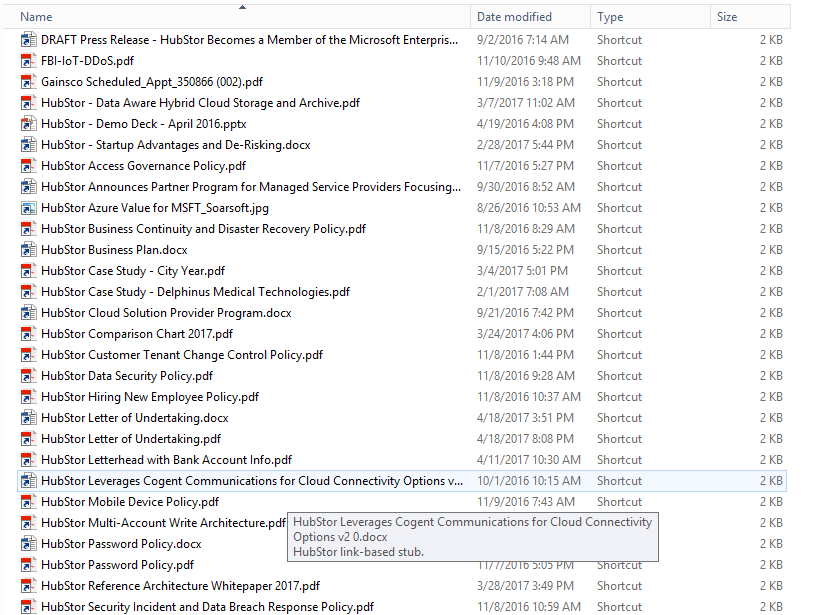Click date 4/11/2017 10:30 AM
Screen dimensions: 834x615
(529, 460)
